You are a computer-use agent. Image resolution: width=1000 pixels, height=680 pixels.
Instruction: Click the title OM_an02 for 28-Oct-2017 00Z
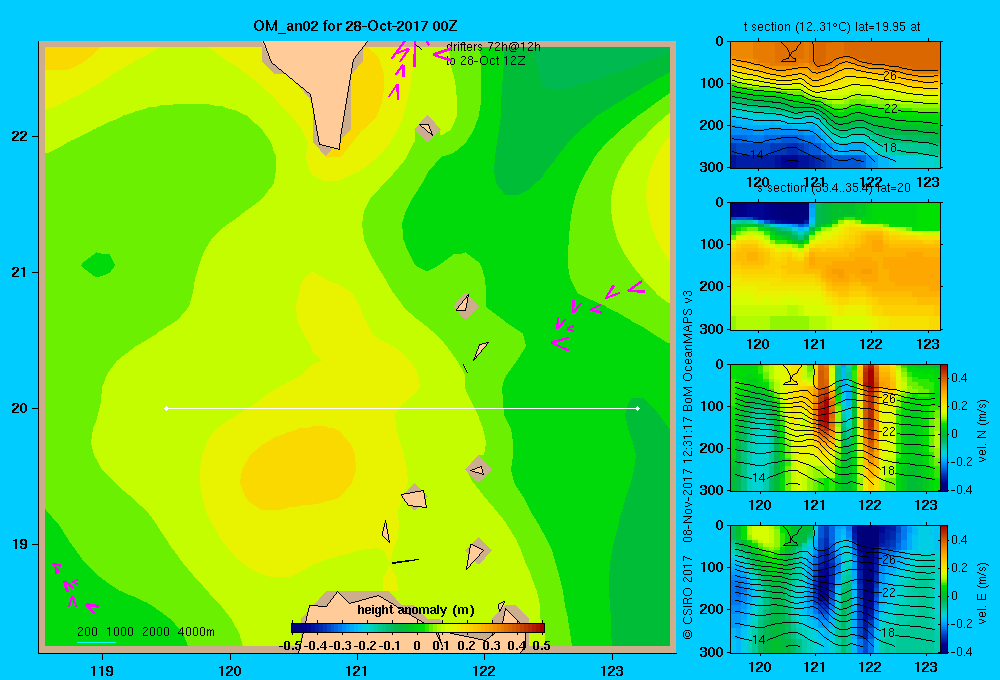tap(355, 26)
